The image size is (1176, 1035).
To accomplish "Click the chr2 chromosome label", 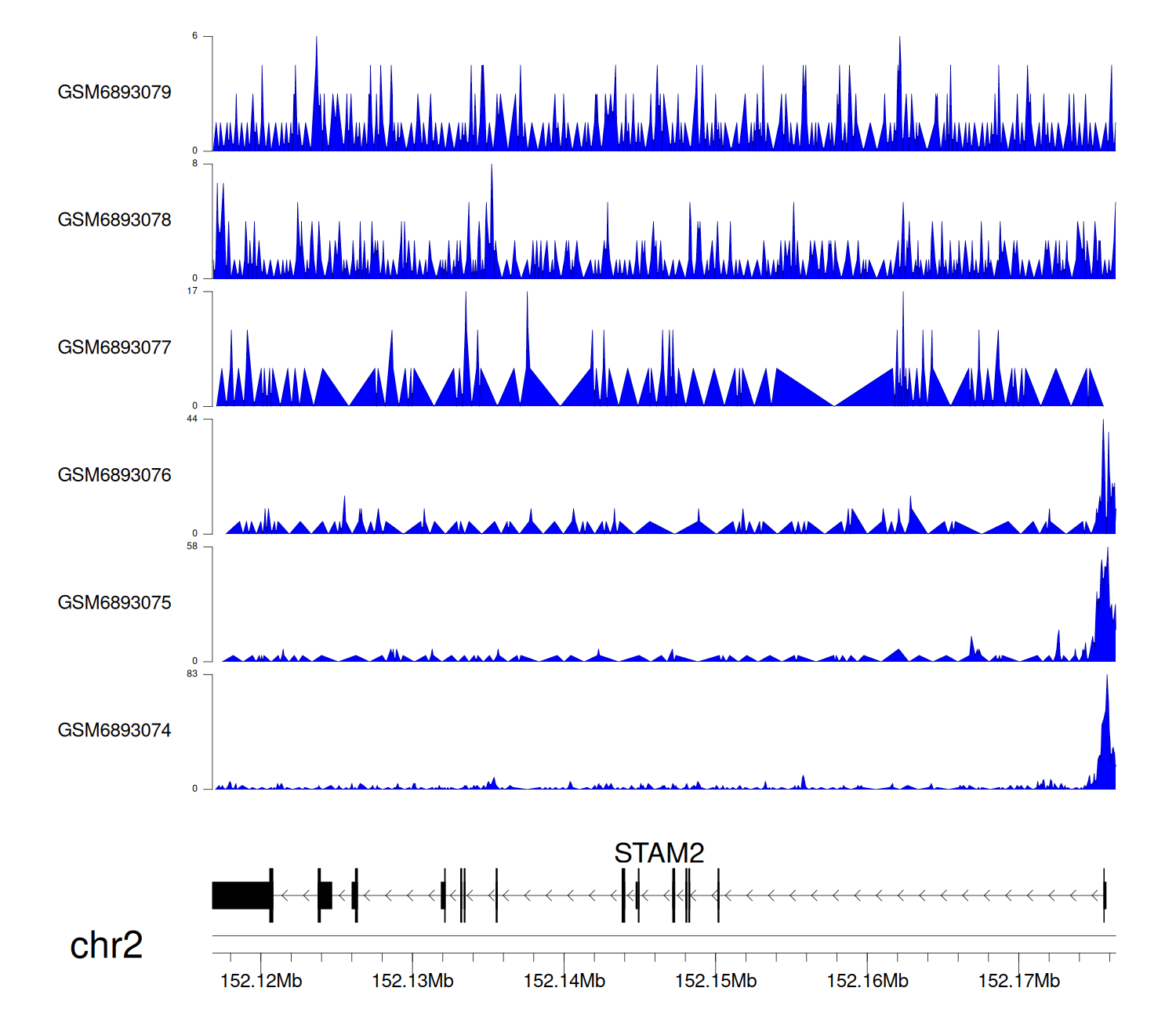I will 106,946.
